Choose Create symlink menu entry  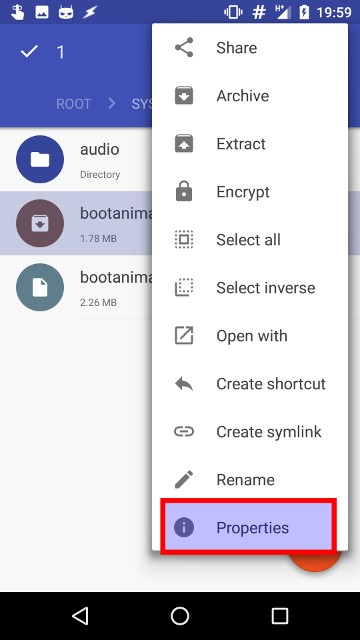(250, 431)
